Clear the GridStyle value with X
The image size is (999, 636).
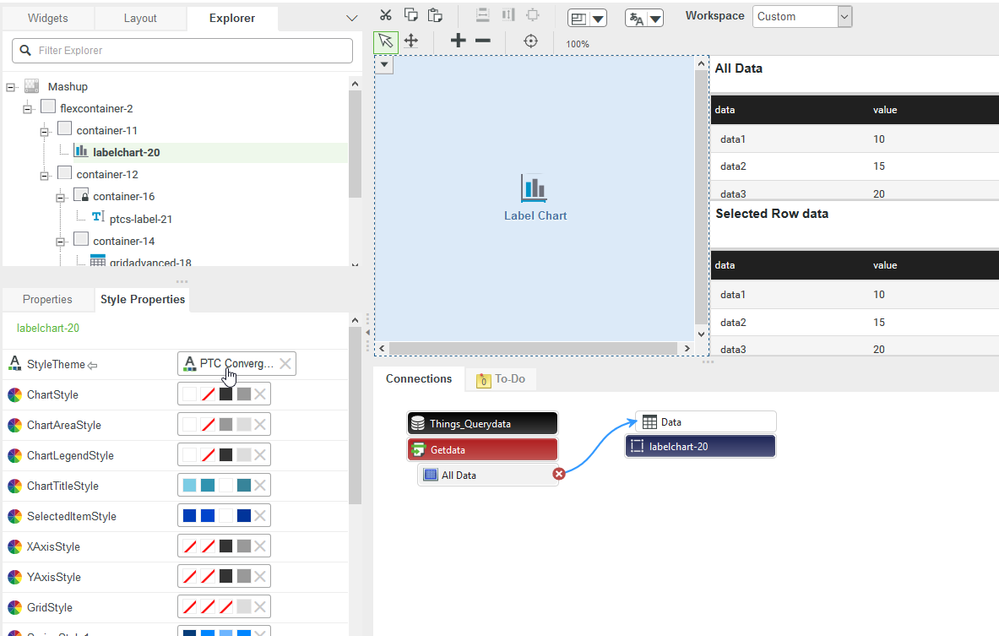tap(260, 607)
